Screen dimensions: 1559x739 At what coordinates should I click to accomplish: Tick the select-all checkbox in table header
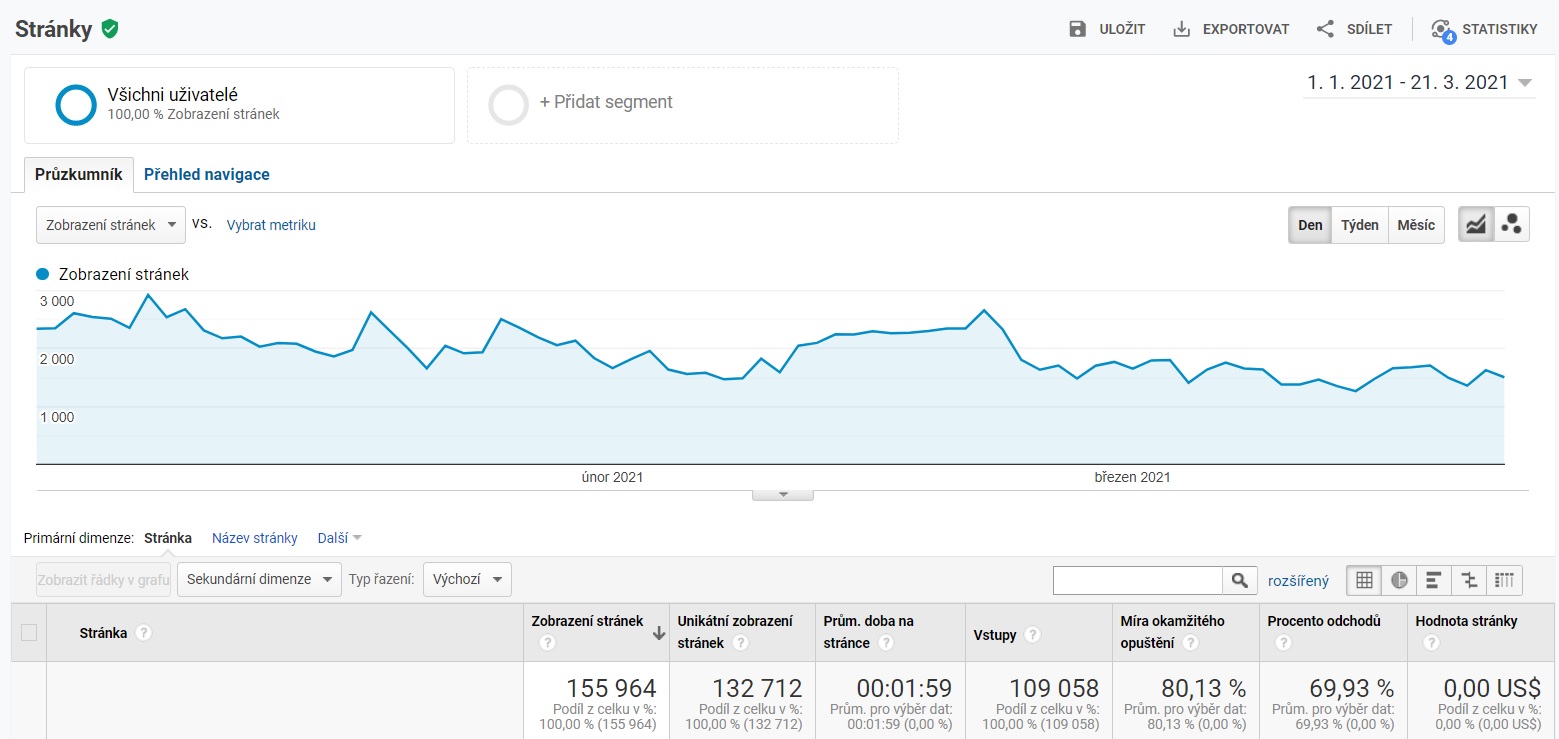[x=29, y=632]
